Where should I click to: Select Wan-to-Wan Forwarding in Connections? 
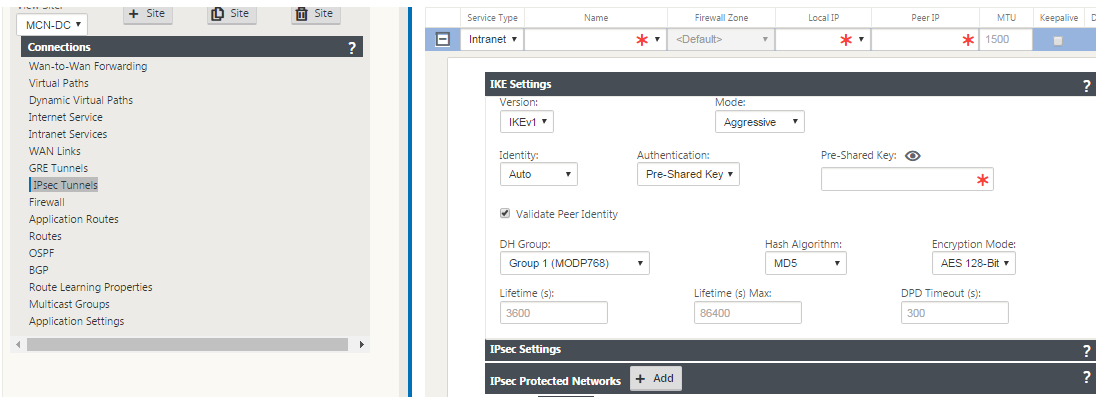[88, 66]
